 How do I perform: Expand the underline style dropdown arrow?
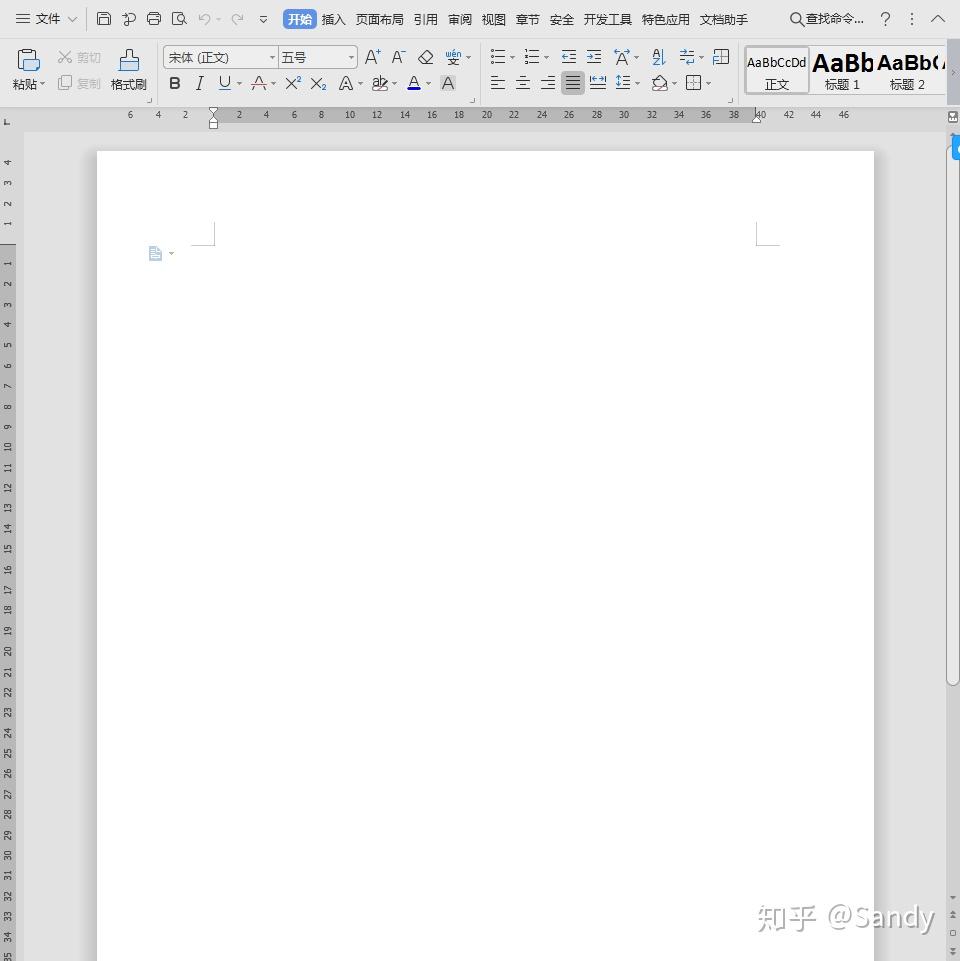pyautogui.click(x=237, y=83)
